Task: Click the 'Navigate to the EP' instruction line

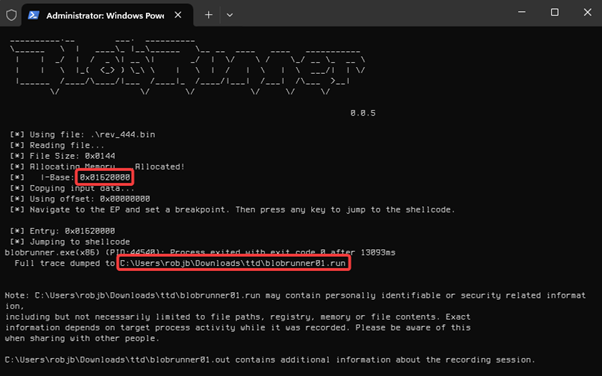Action: click(x=232, y=210)
